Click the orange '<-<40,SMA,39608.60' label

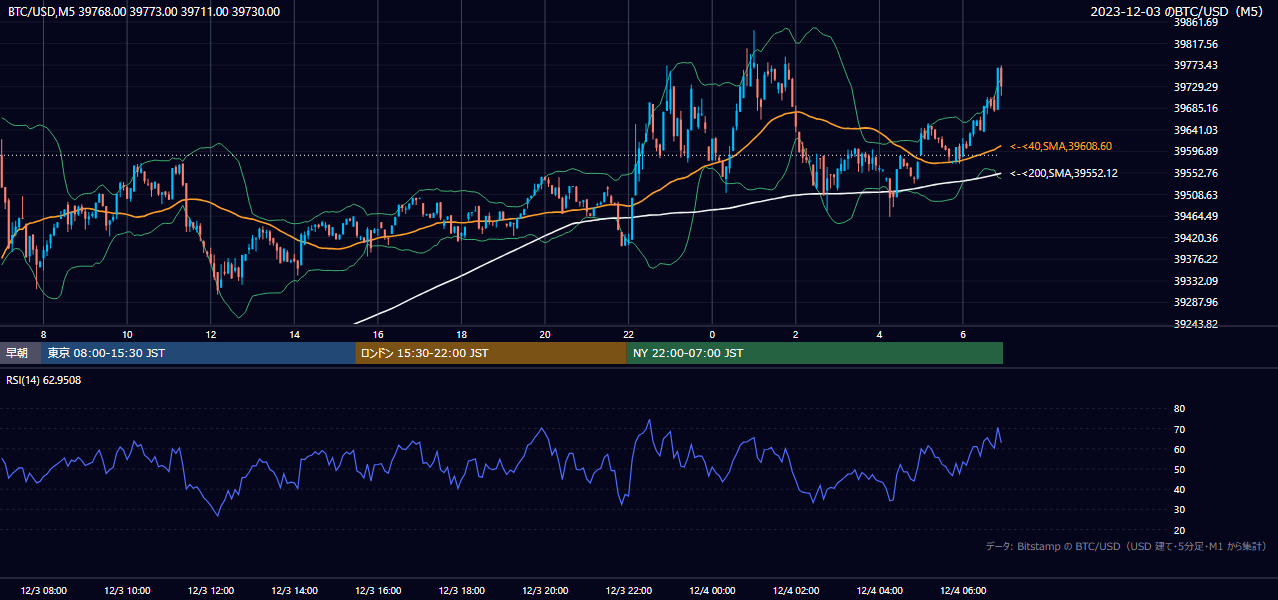(1061, 146)
